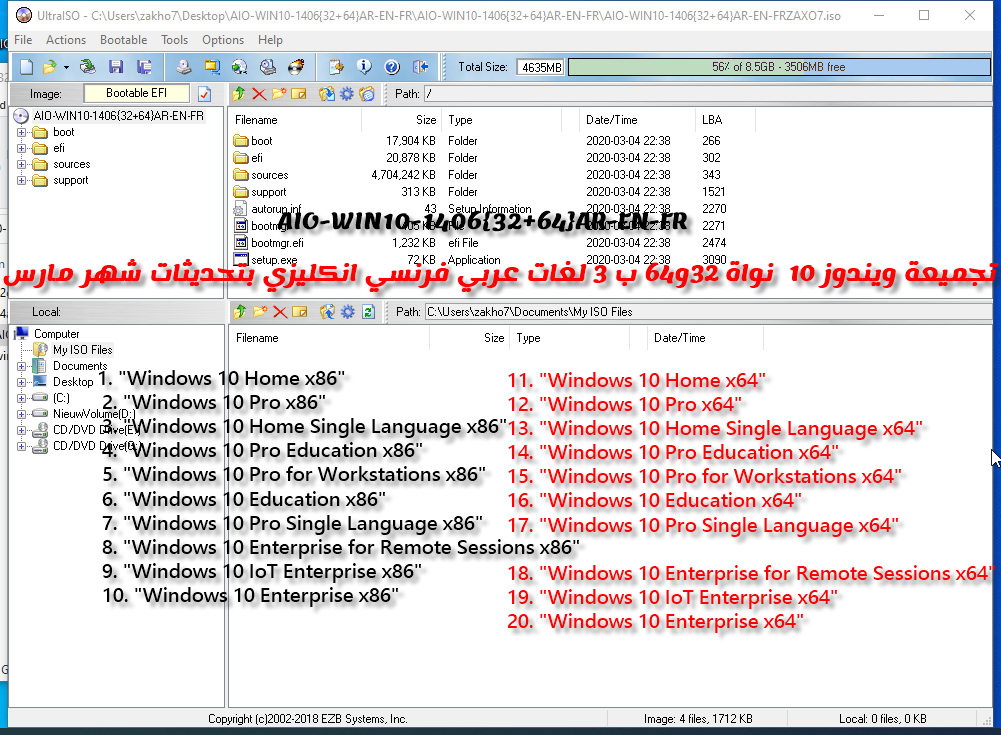Click the Rename icon in Local pane toolbar

pos(299,312)
